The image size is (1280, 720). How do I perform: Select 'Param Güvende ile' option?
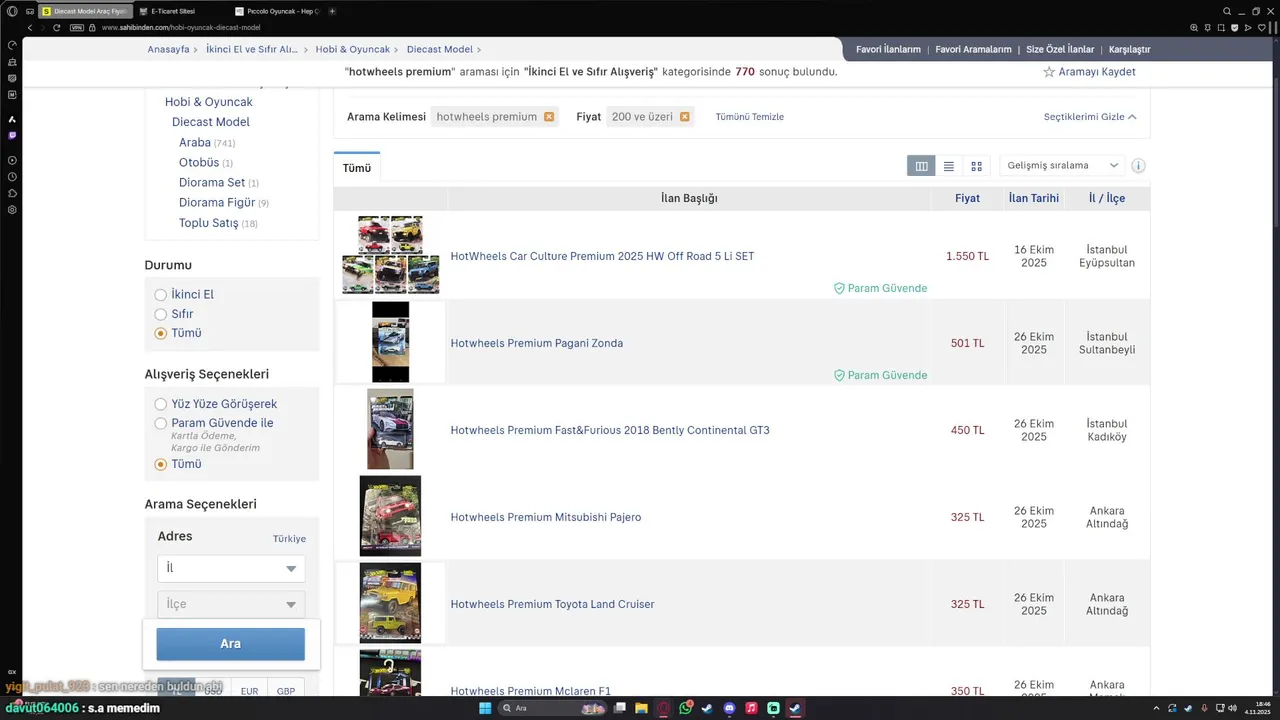click(x=160, y=424)
